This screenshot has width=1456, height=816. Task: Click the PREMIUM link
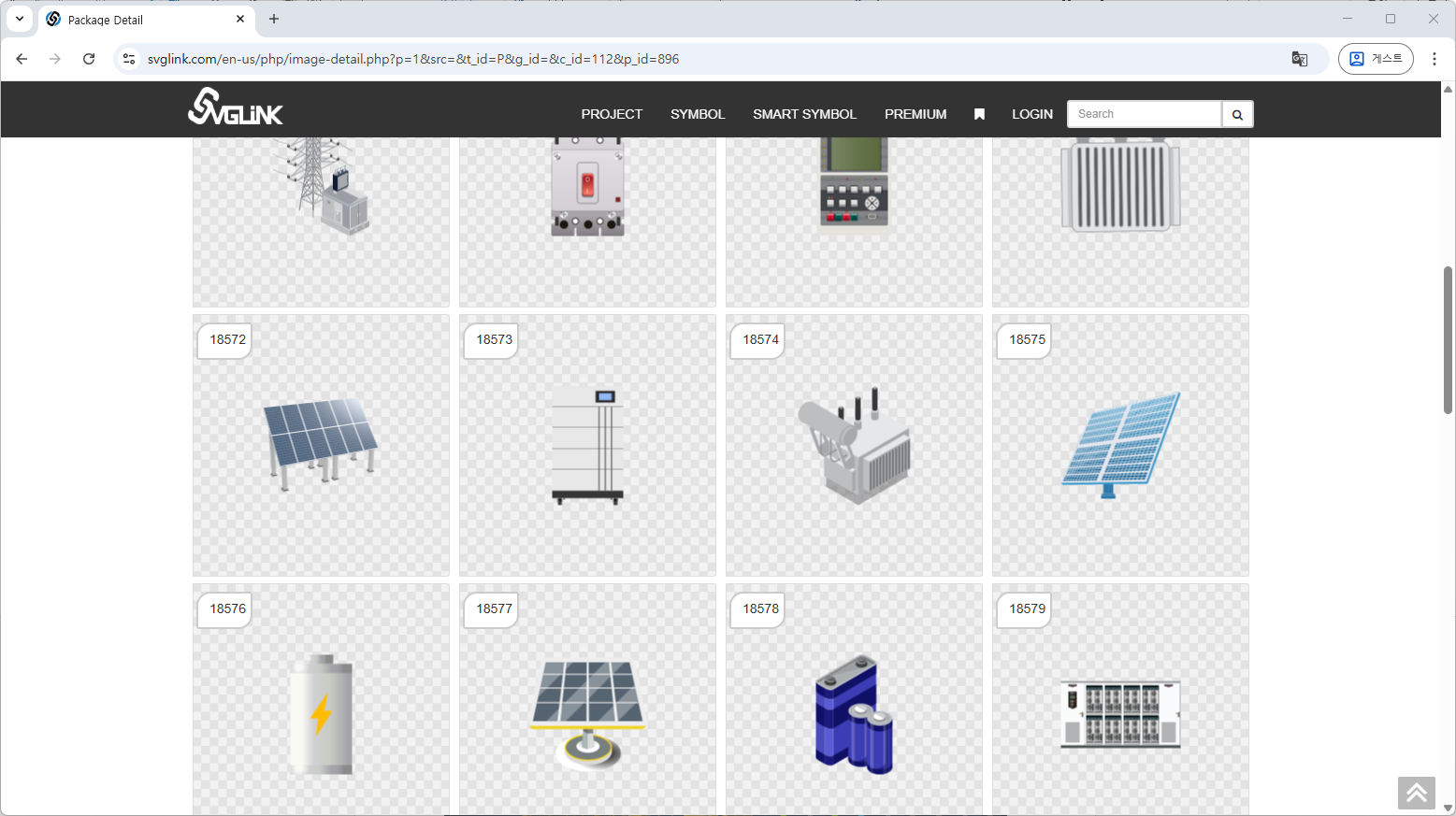915,114
